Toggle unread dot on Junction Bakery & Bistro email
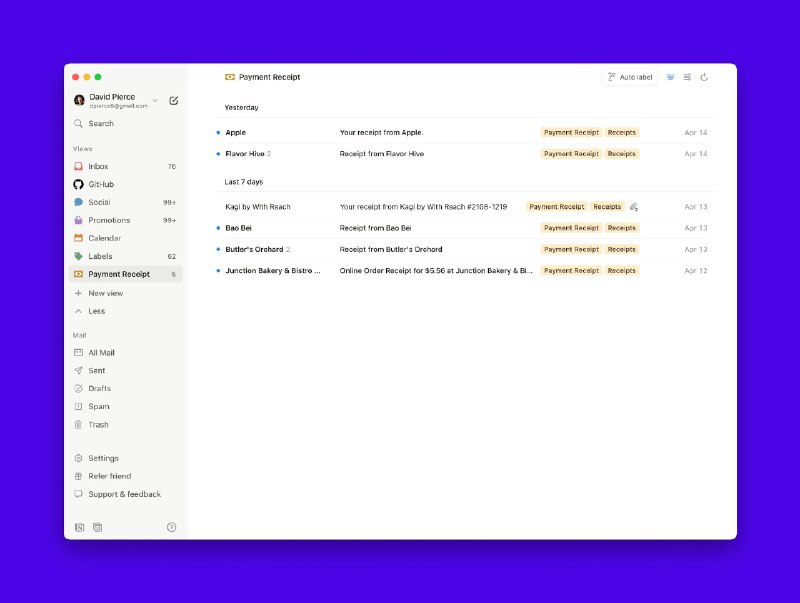The image size is (800, 603). [219, 270]
